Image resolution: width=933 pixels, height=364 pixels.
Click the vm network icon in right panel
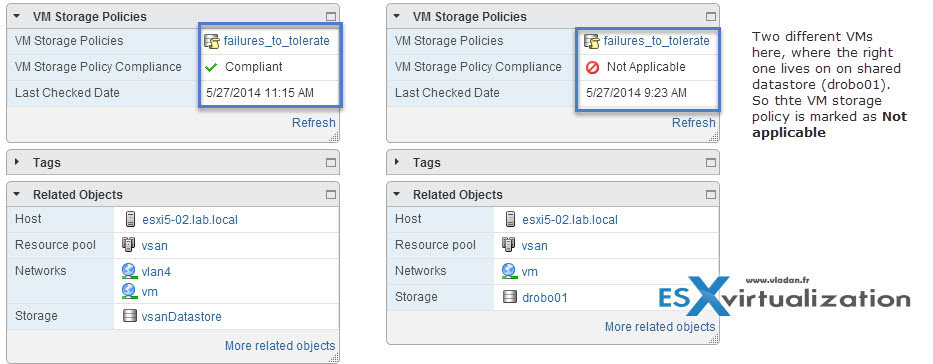coord(509,271)
